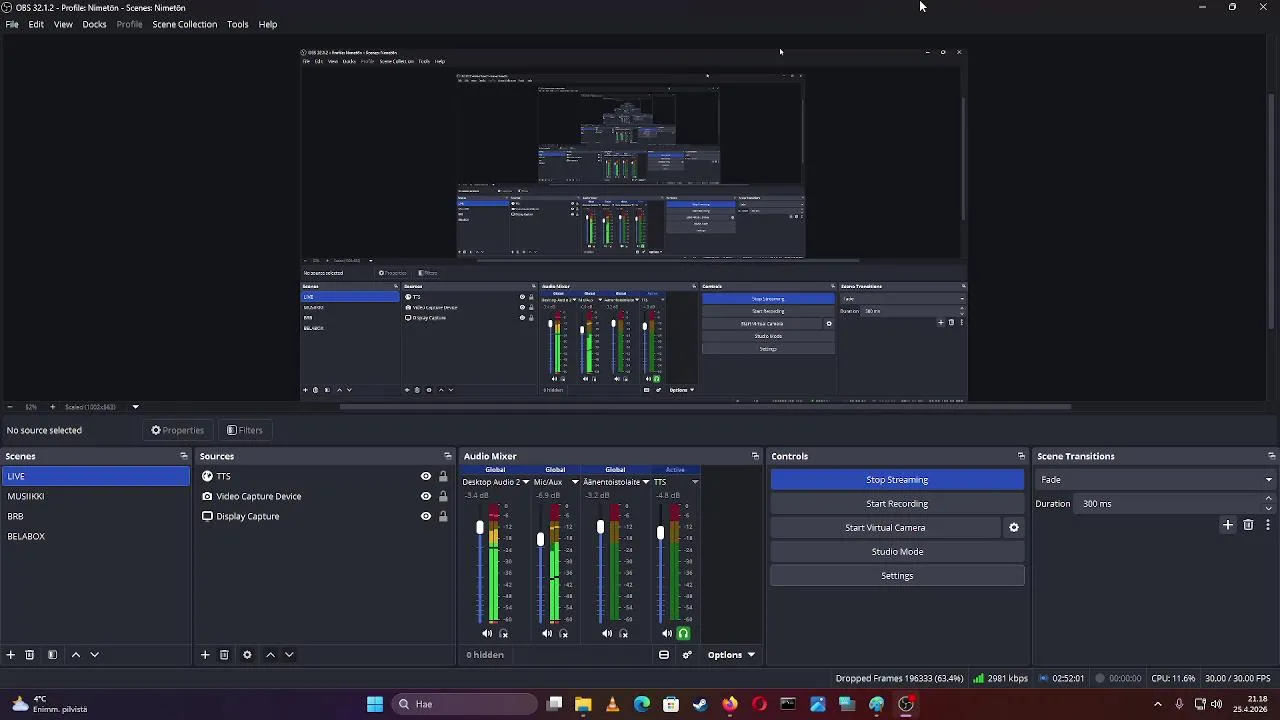Add a scene transition with plus

click(1228, 525)
